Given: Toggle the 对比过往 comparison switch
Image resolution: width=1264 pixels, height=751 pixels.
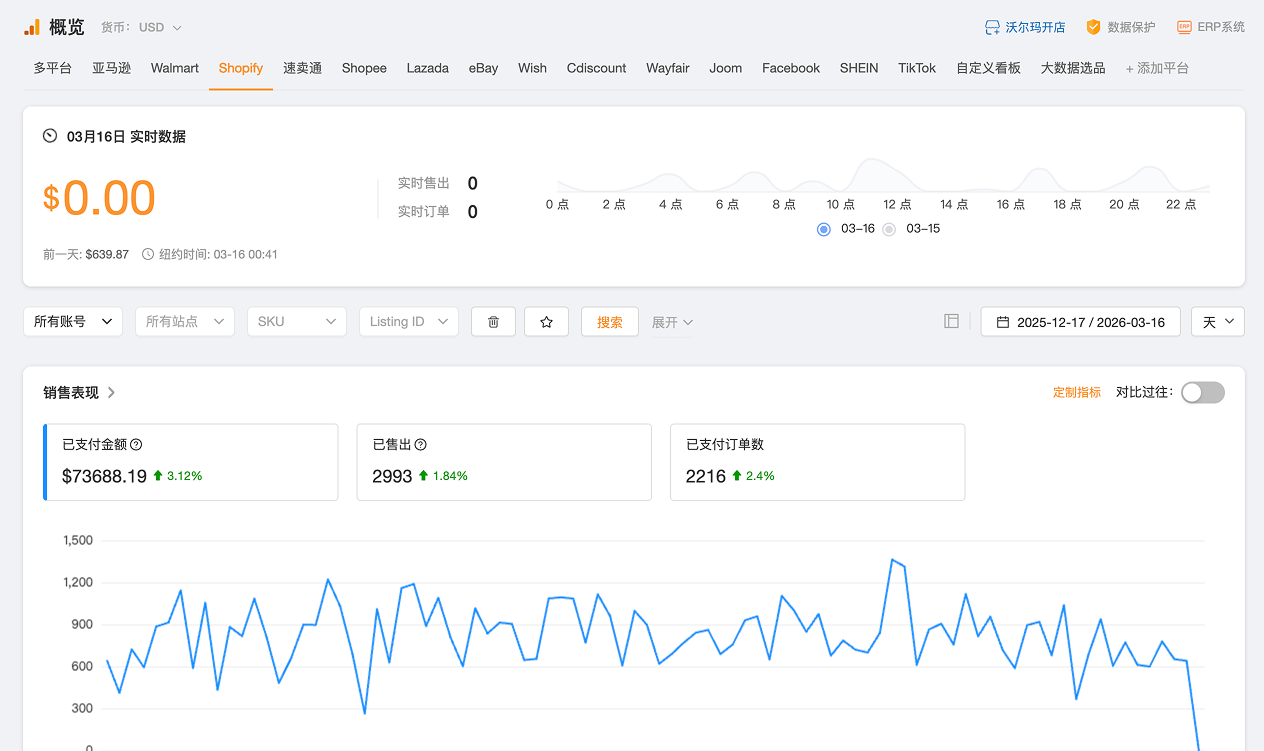Looking at the screenshot, I should pyautogui.click(x=1202, y=392).
